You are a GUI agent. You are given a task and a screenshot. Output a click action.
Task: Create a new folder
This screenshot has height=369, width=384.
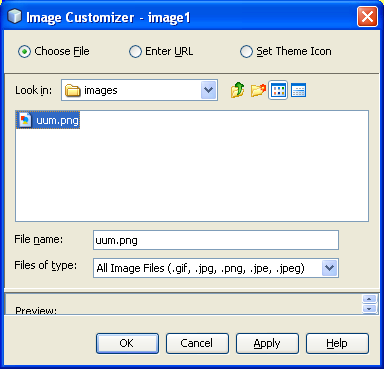click(x=258, y=90)
